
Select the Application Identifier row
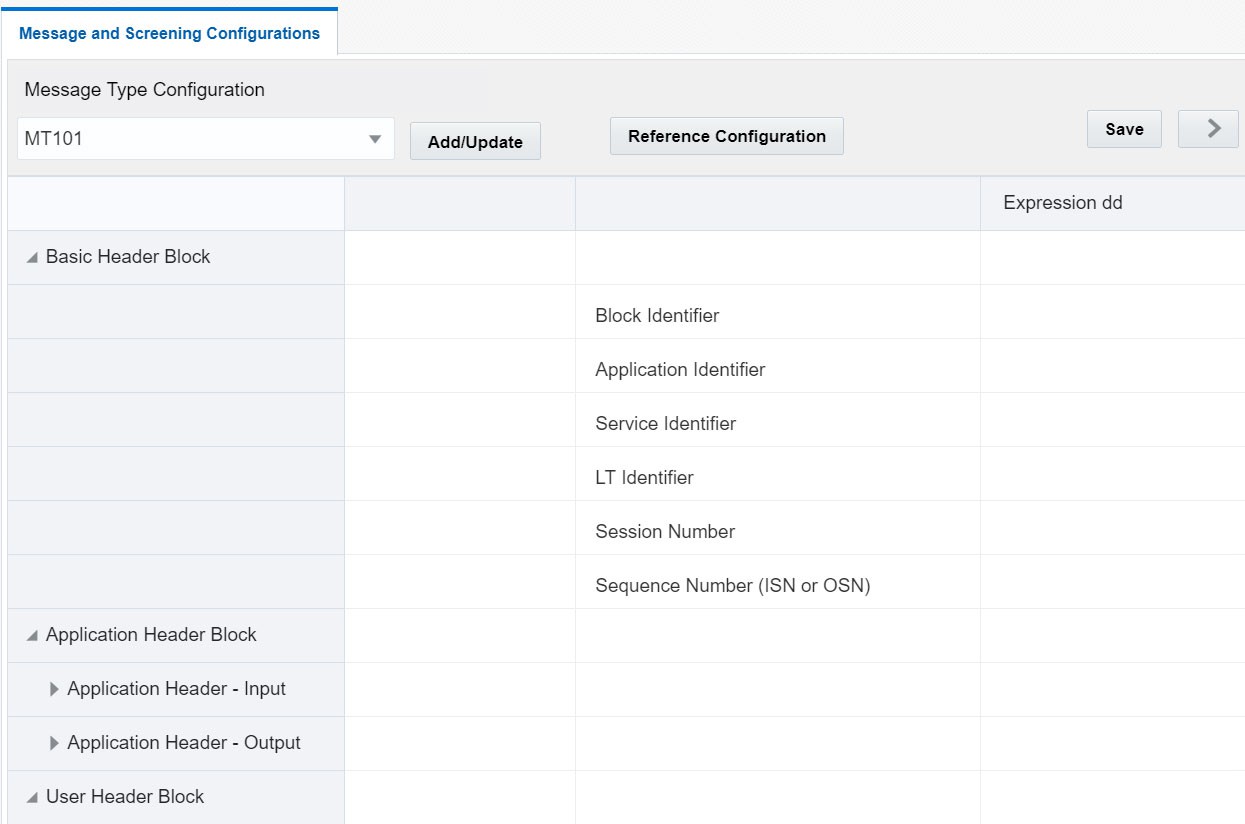coord(680,370)
